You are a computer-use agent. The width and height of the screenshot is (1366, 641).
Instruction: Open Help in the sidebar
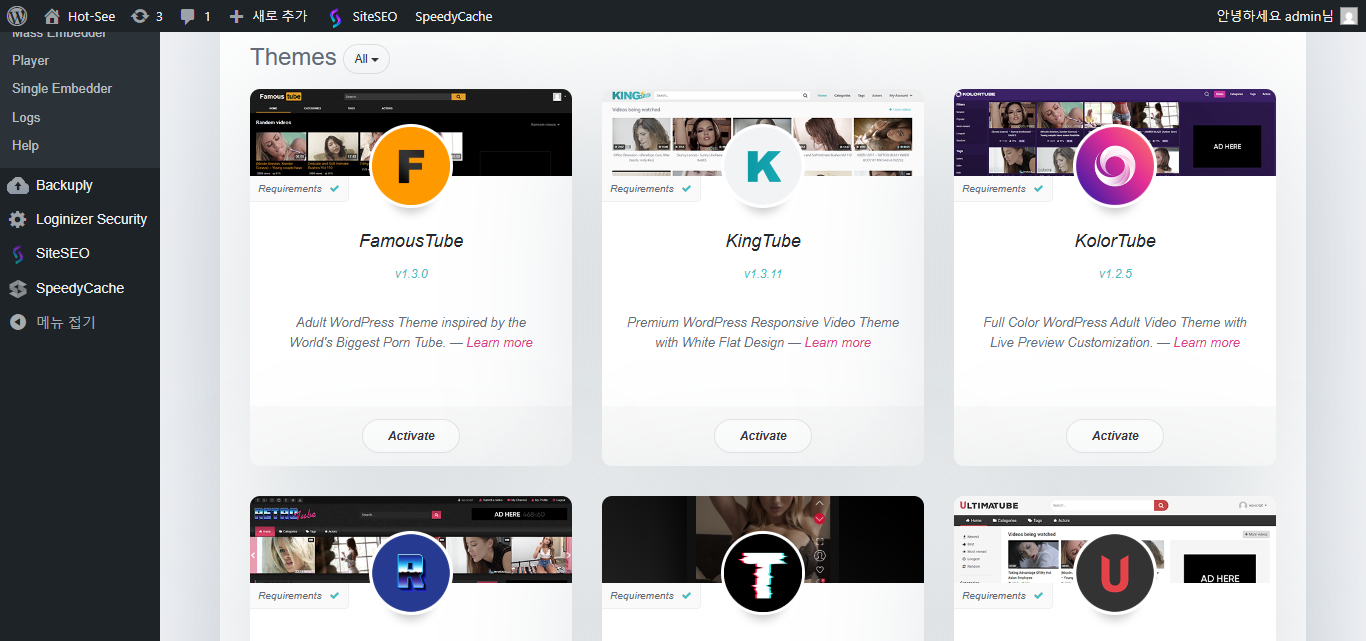pyautogui.click(x=25, y=145)
